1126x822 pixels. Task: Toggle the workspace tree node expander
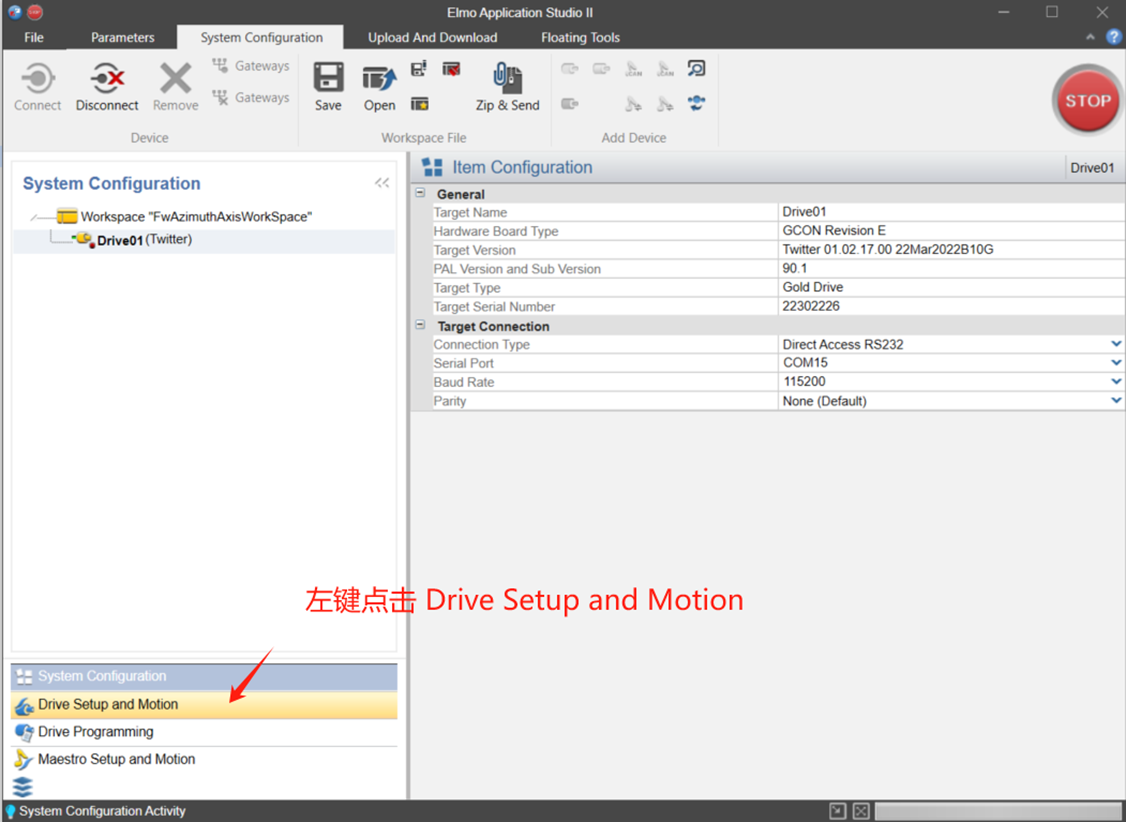pyautogui.click(x=34, y=217)
